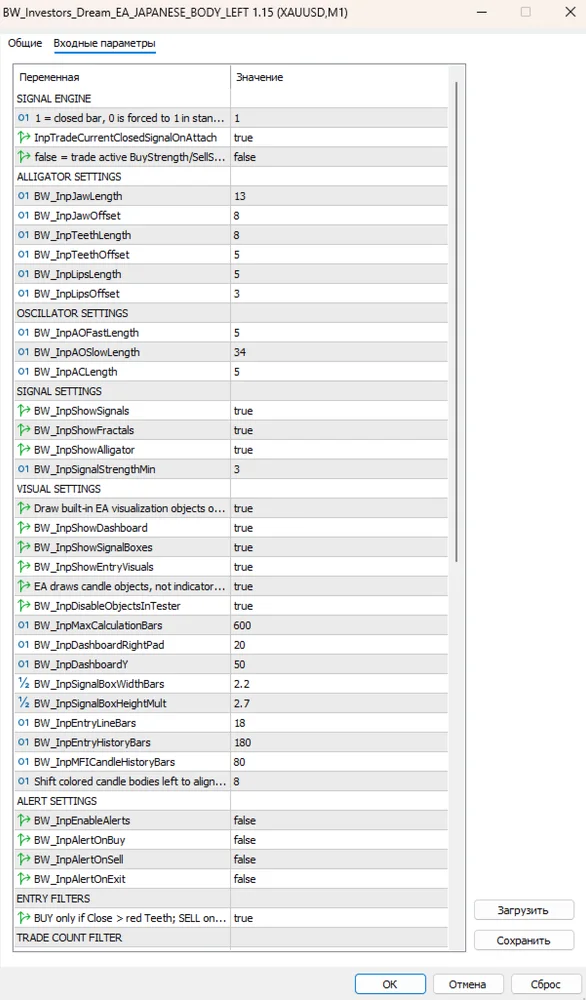Open true dropdown for BW_InpDisableObjectsInTester
586x1000 pixels.
pos(339,606)
